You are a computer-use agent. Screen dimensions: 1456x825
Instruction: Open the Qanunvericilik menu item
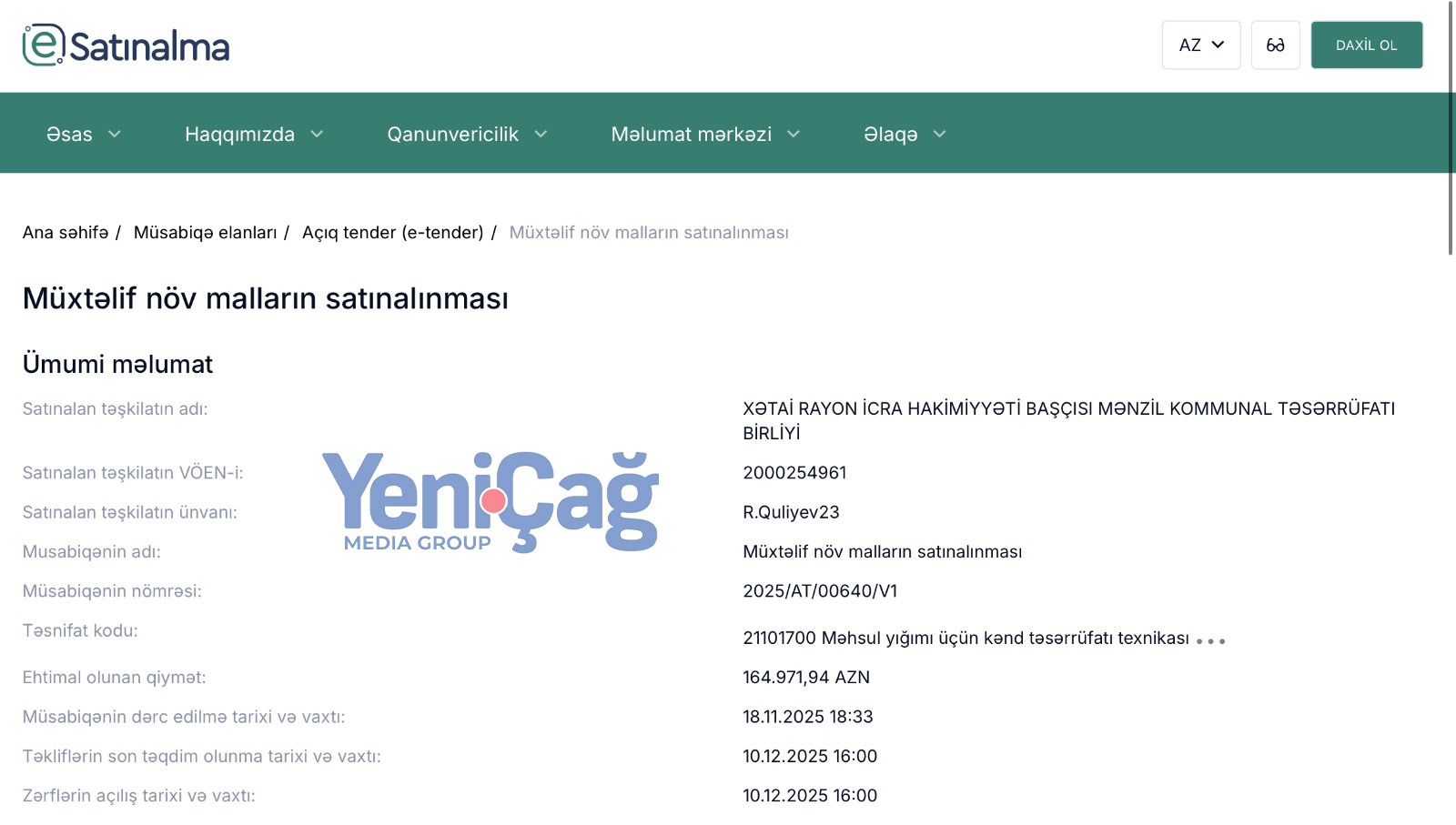tap(452, 135)
